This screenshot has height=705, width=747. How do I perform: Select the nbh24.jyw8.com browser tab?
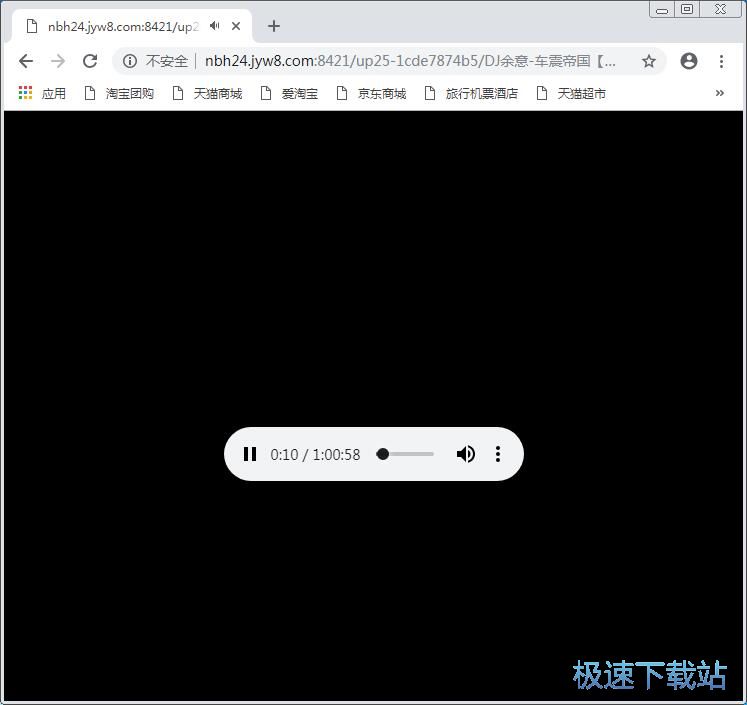pyautogui.click(x=120, y=26)
